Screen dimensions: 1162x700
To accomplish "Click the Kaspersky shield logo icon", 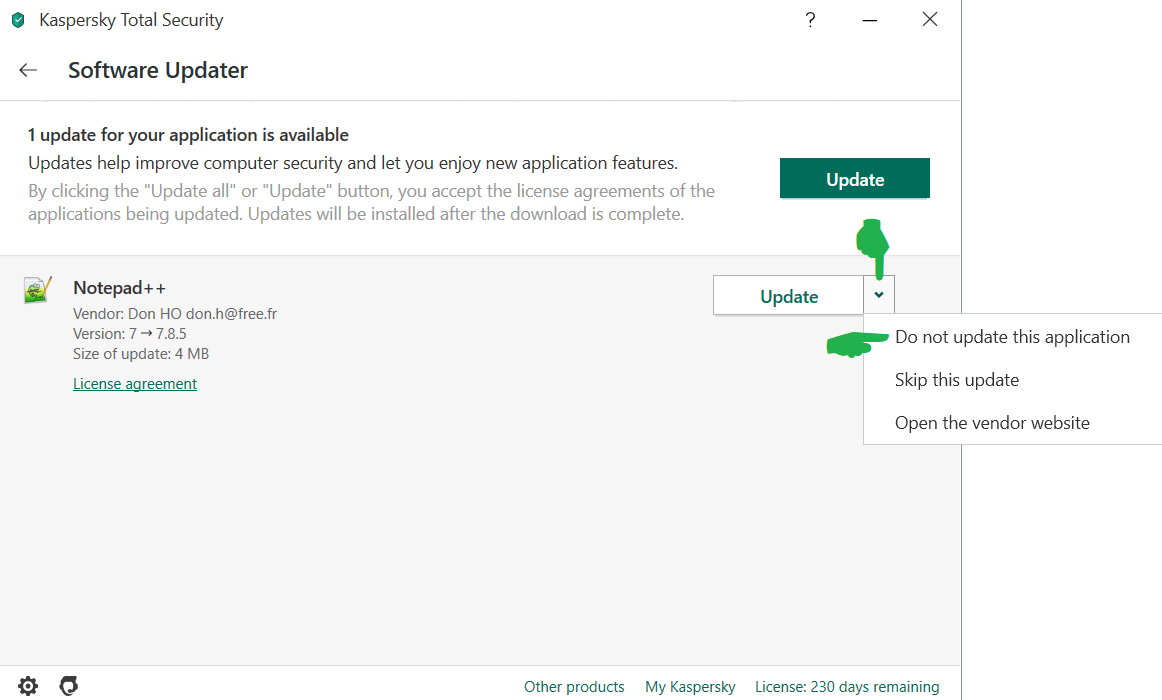I will point(18,20).
